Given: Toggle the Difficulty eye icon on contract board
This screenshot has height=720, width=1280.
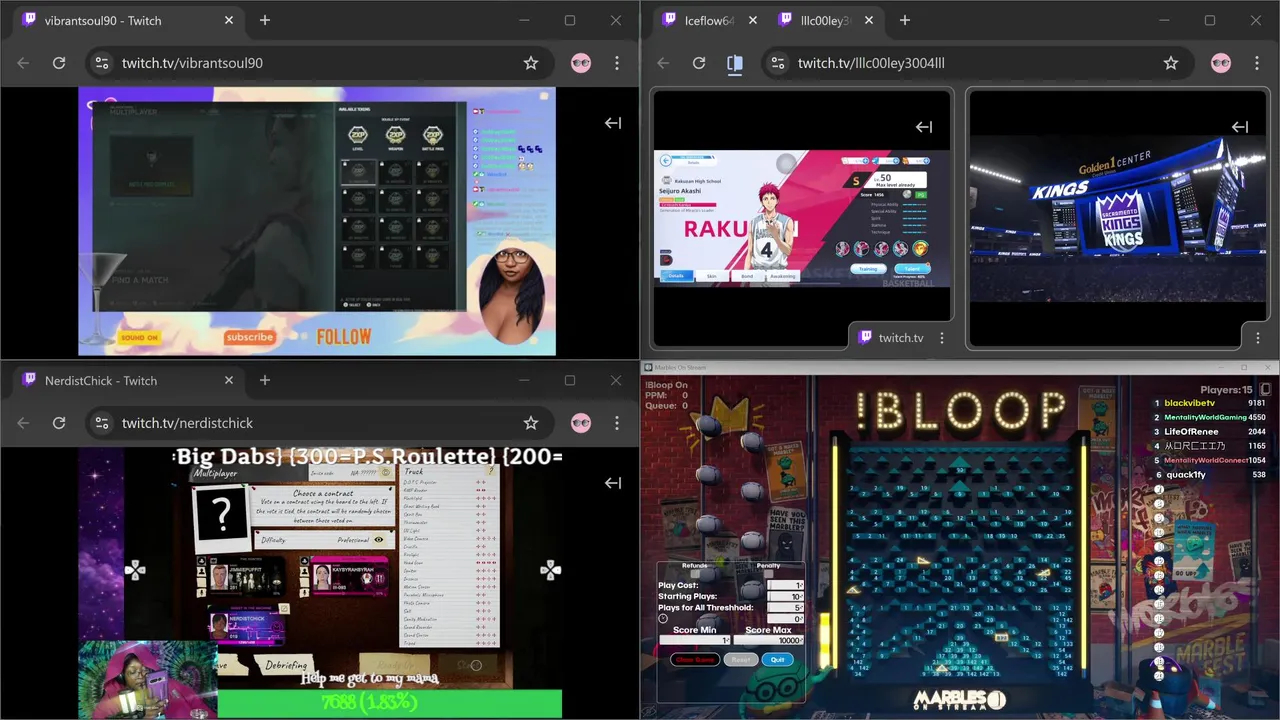Looking at the screenshot, I should pyautogui.click(x=379, y=539).
